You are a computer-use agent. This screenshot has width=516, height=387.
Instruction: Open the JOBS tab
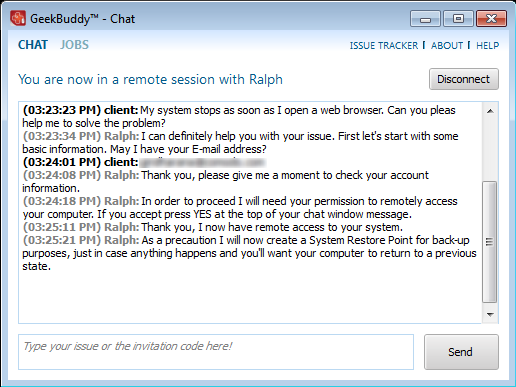coord(74,45)
